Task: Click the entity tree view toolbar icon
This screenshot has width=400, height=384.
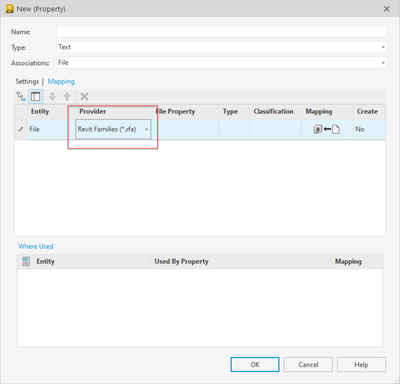Action: tap(21, 96)
